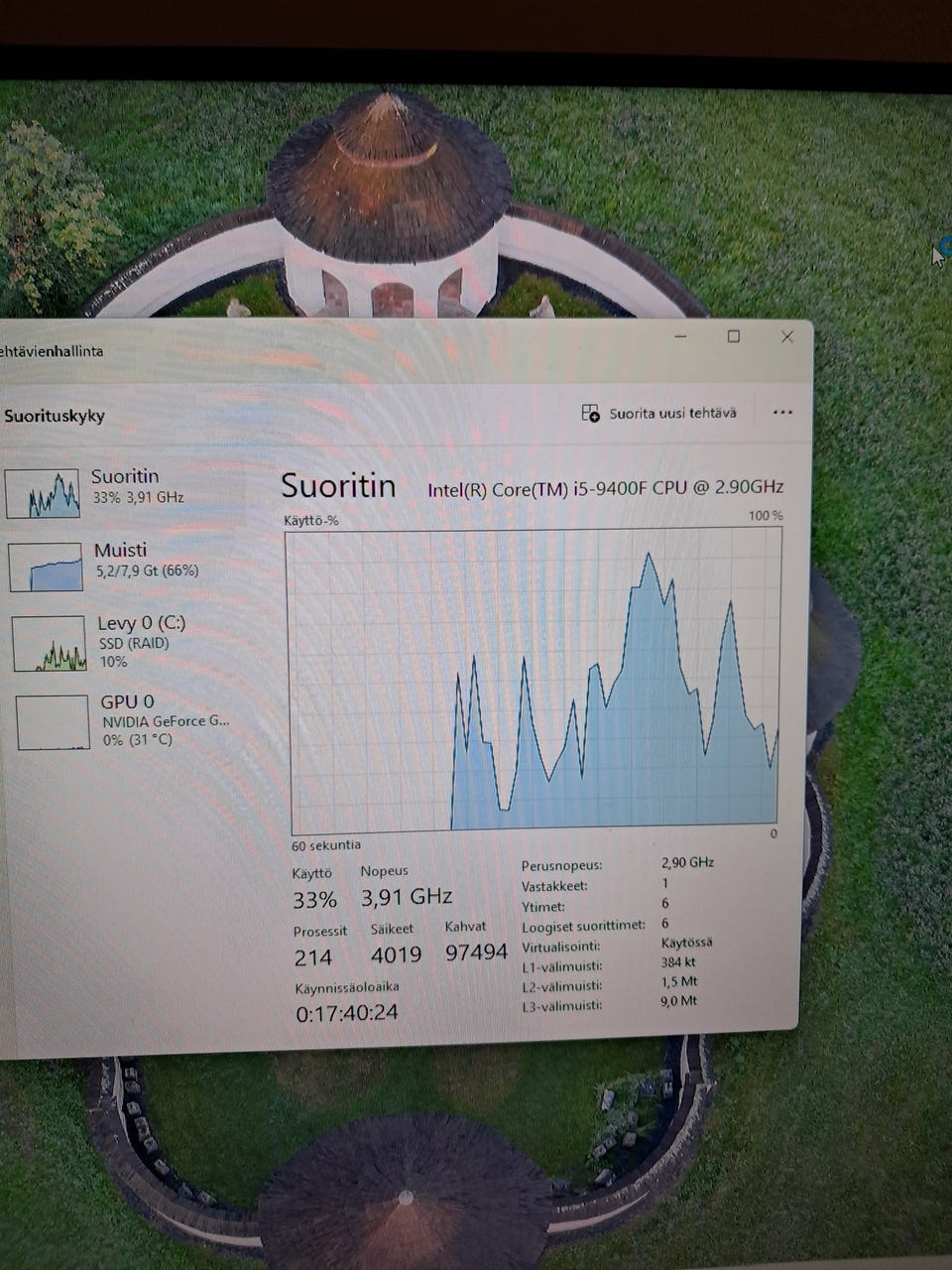Viewport: 952px width, 1270px height.
Task: Click the Suorituskyky heading
Action: coord(54,416)
